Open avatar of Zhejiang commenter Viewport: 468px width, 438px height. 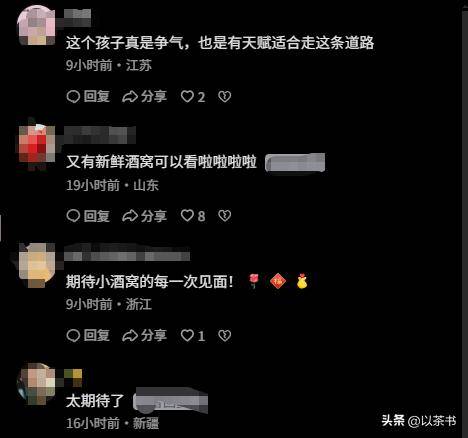37,265
